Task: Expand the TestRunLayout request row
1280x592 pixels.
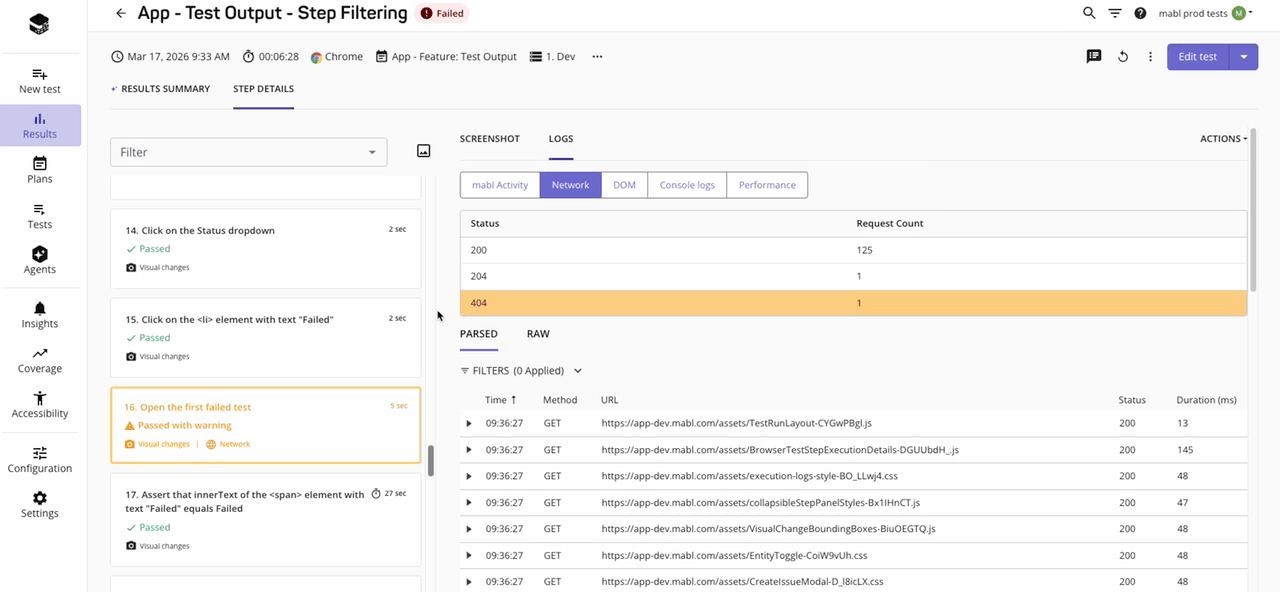Action: (x=469, y=424)
